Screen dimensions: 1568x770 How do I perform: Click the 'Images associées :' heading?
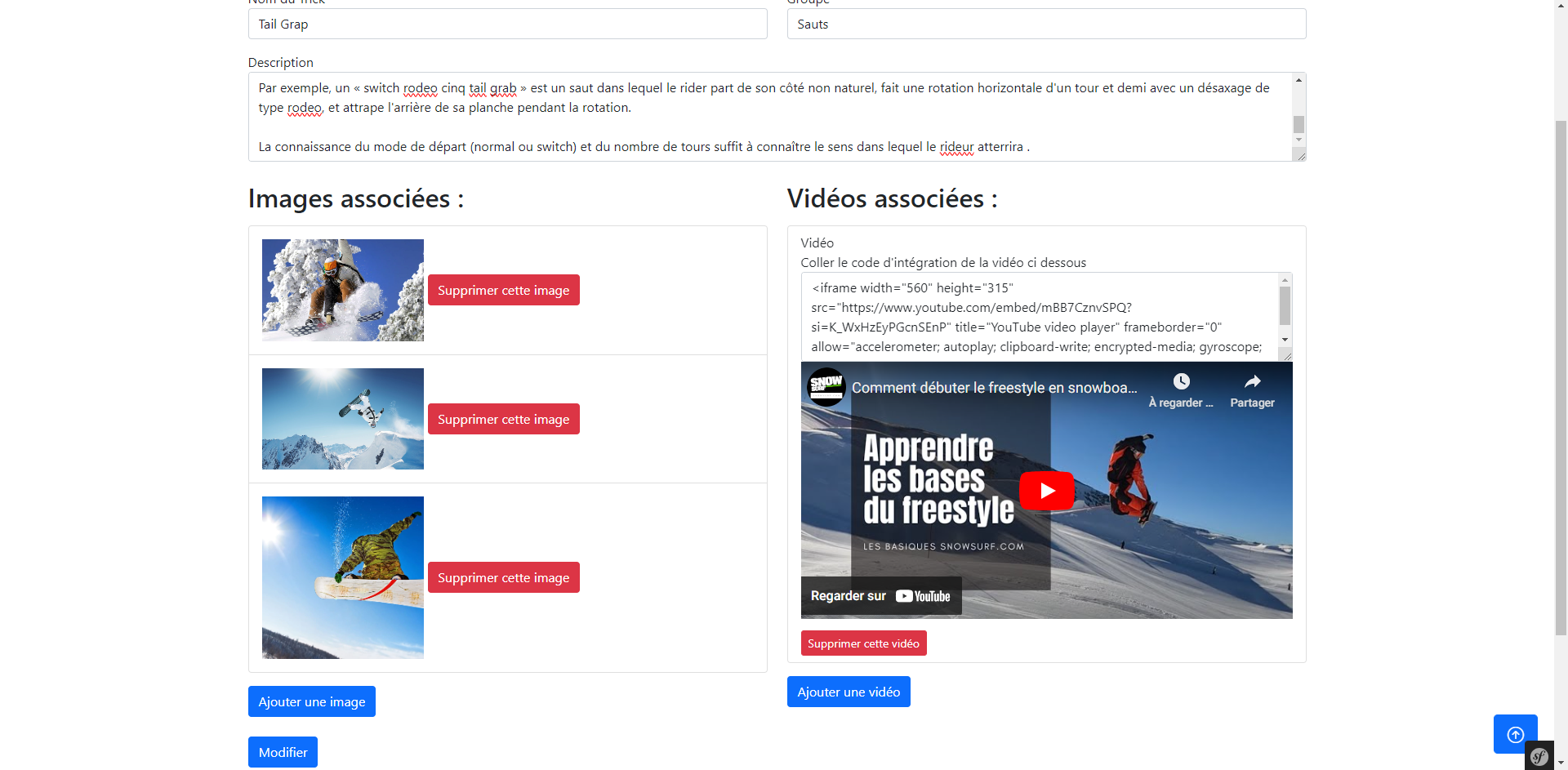[x=356, y=198]
